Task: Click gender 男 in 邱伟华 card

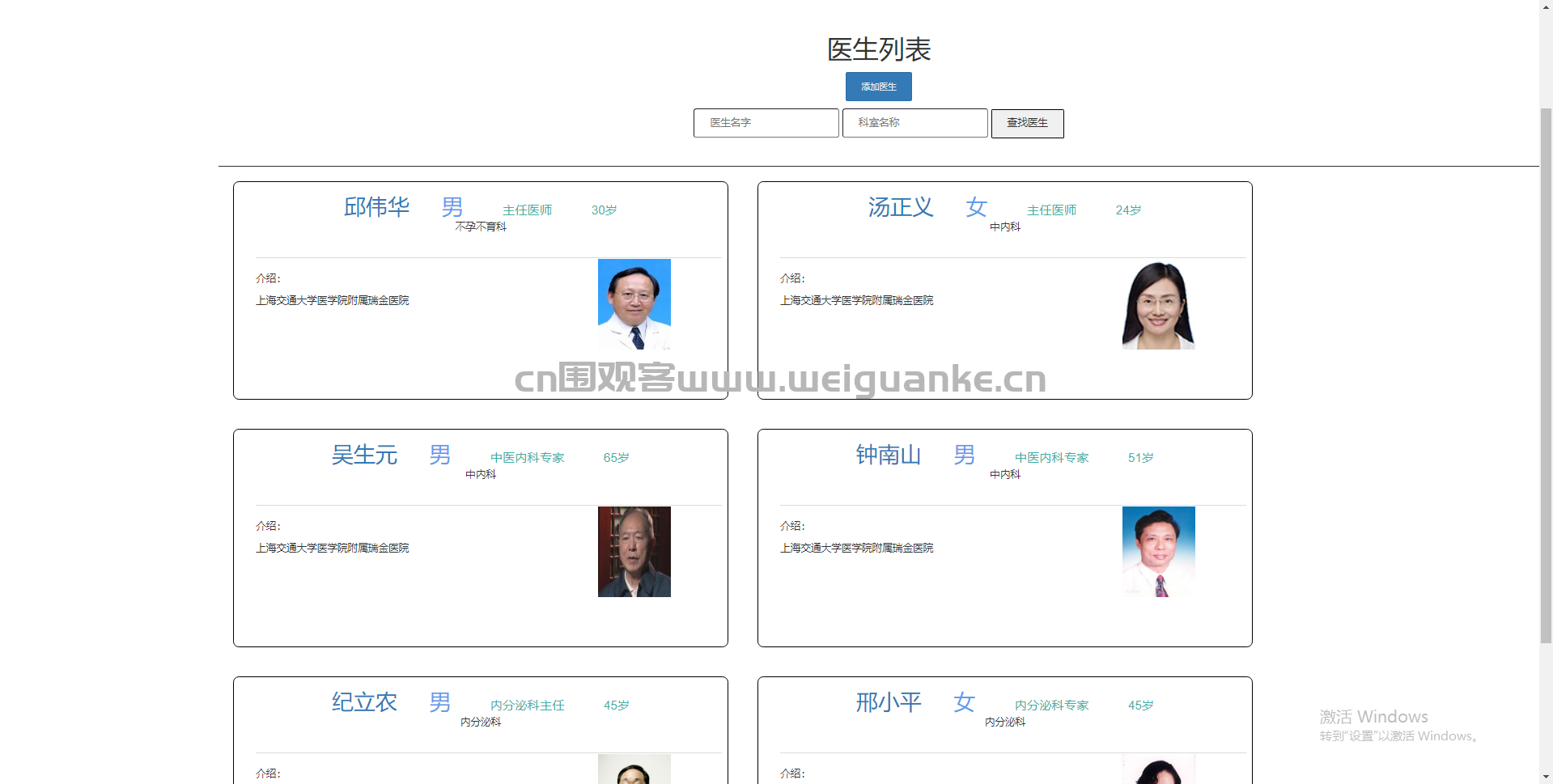Action: [x=452, y=207]
